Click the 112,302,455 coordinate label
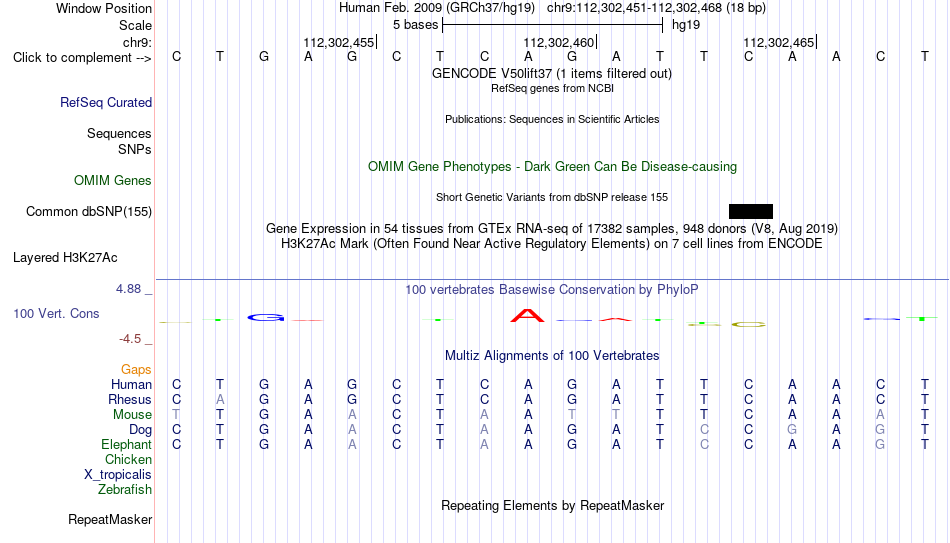 339,42
